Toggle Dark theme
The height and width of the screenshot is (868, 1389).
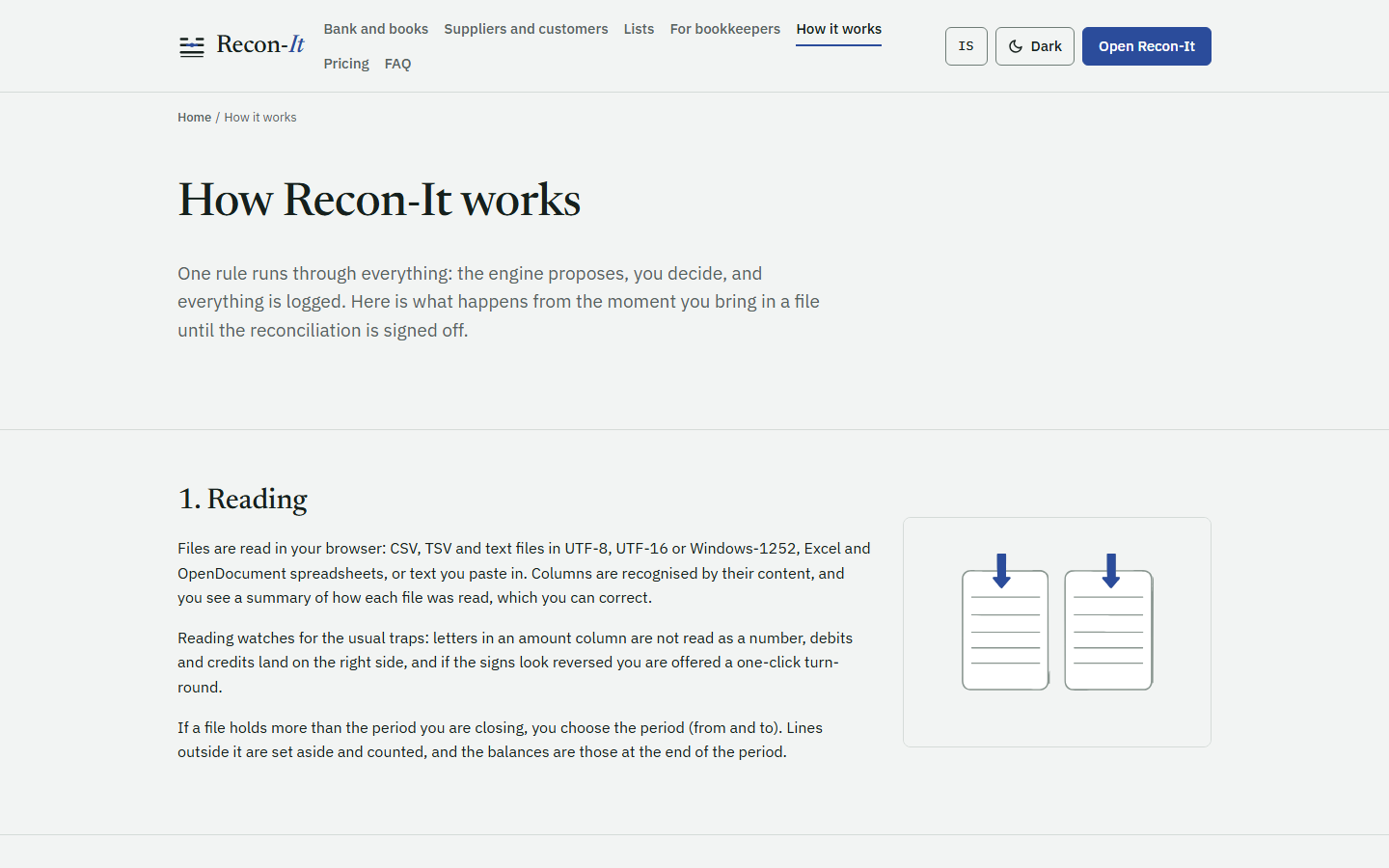(x=1035, y=46)
